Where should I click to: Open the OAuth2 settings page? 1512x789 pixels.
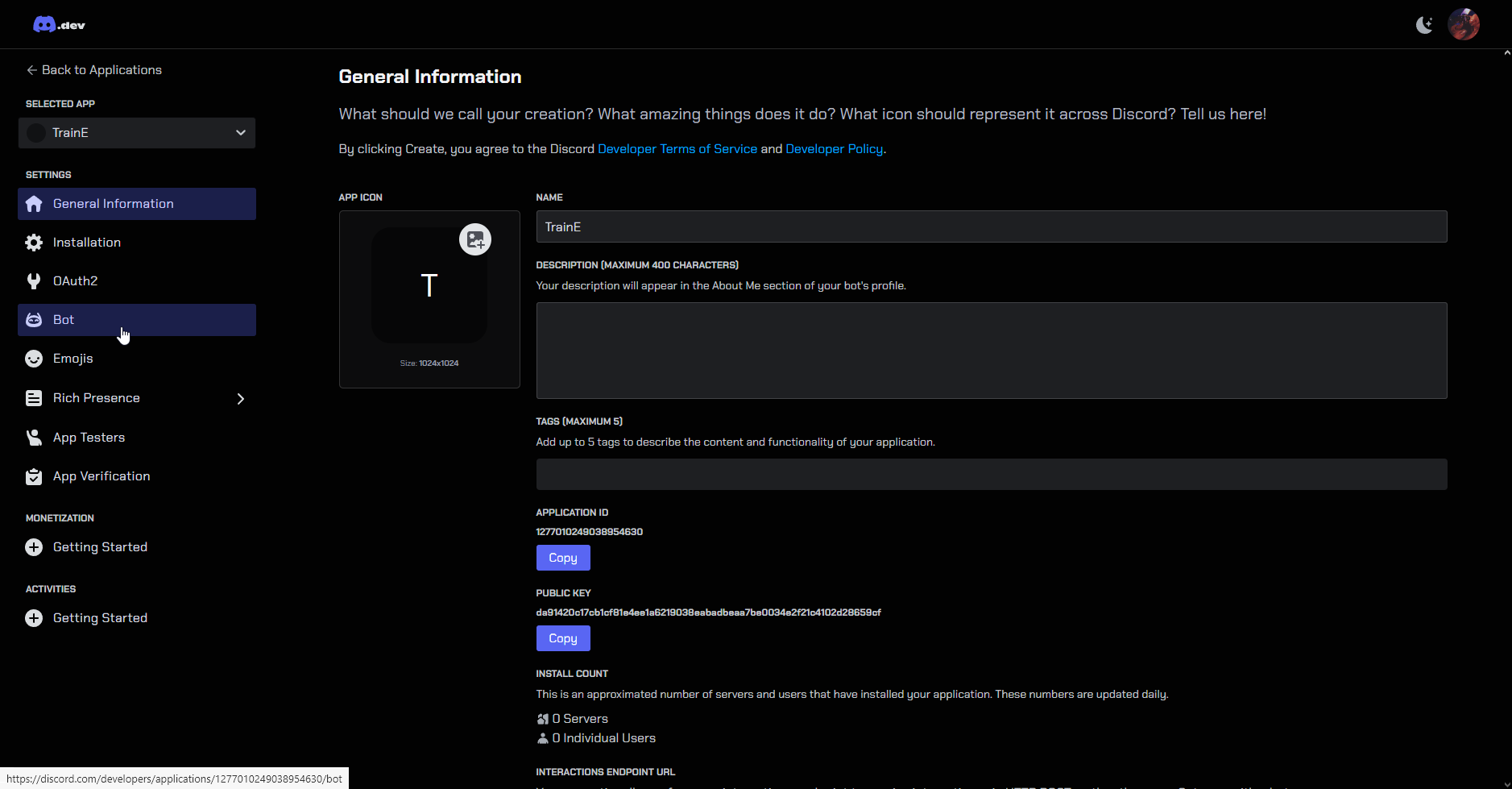coord(137,281)
